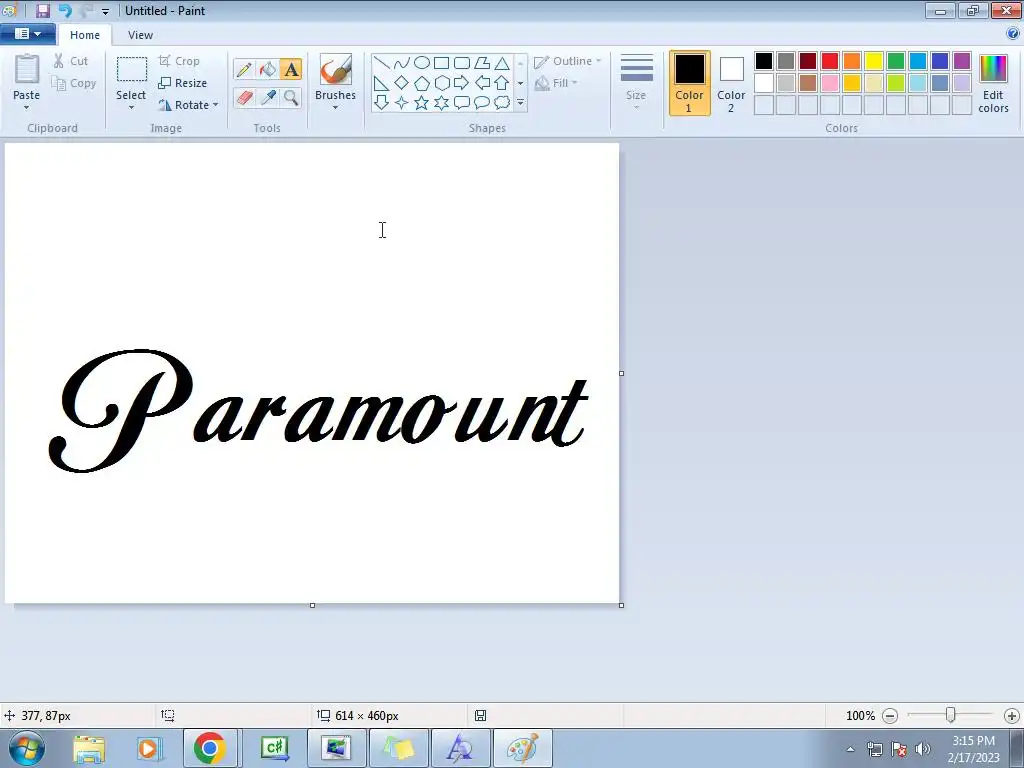The width and height of the screenshot is (1024, 768).
Task: Activate Color 1 selector
Action: click(x=689, y=83)
